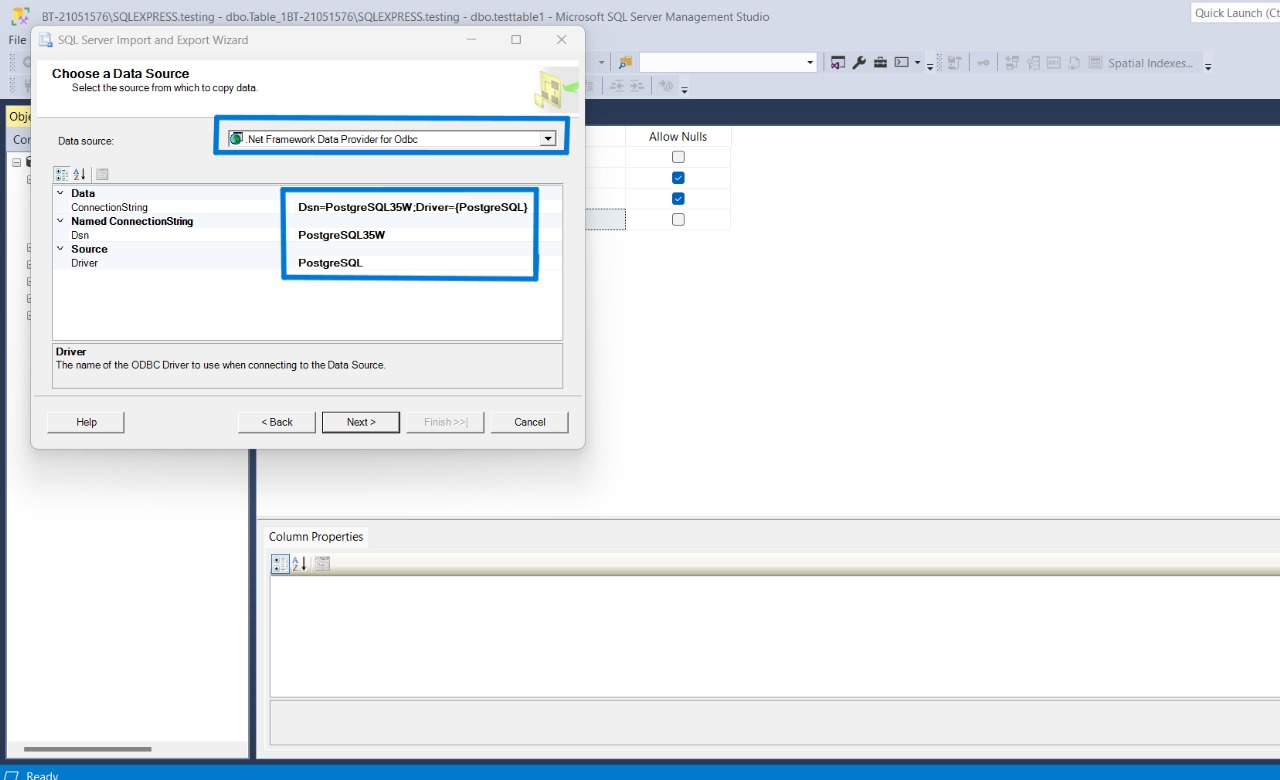Click the Dsn=PostgreSQL35W connection string value

click(413, 207)
